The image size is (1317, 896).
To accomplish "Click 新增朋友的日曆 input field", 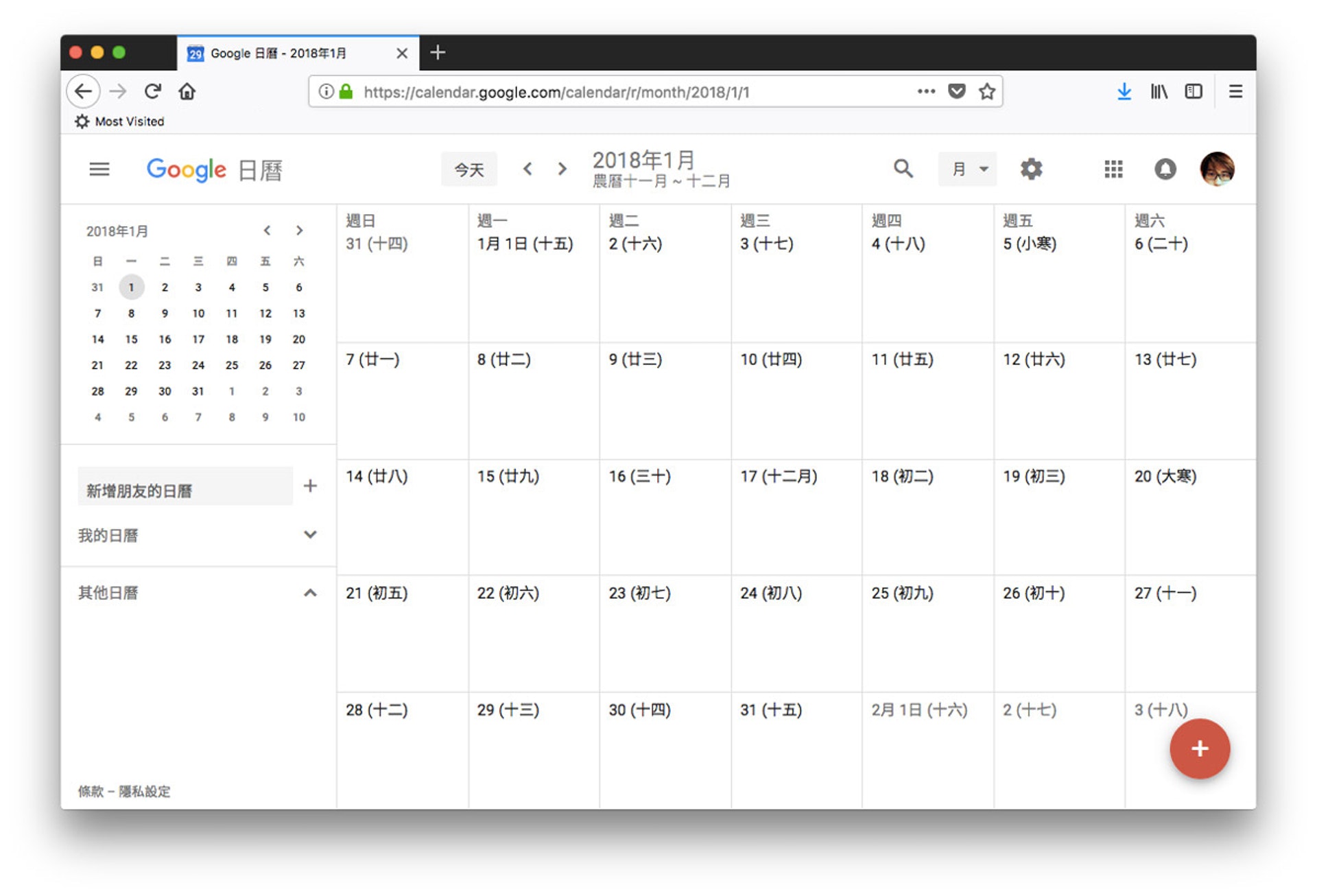I will pyautogui.click(x=185, y=486).
